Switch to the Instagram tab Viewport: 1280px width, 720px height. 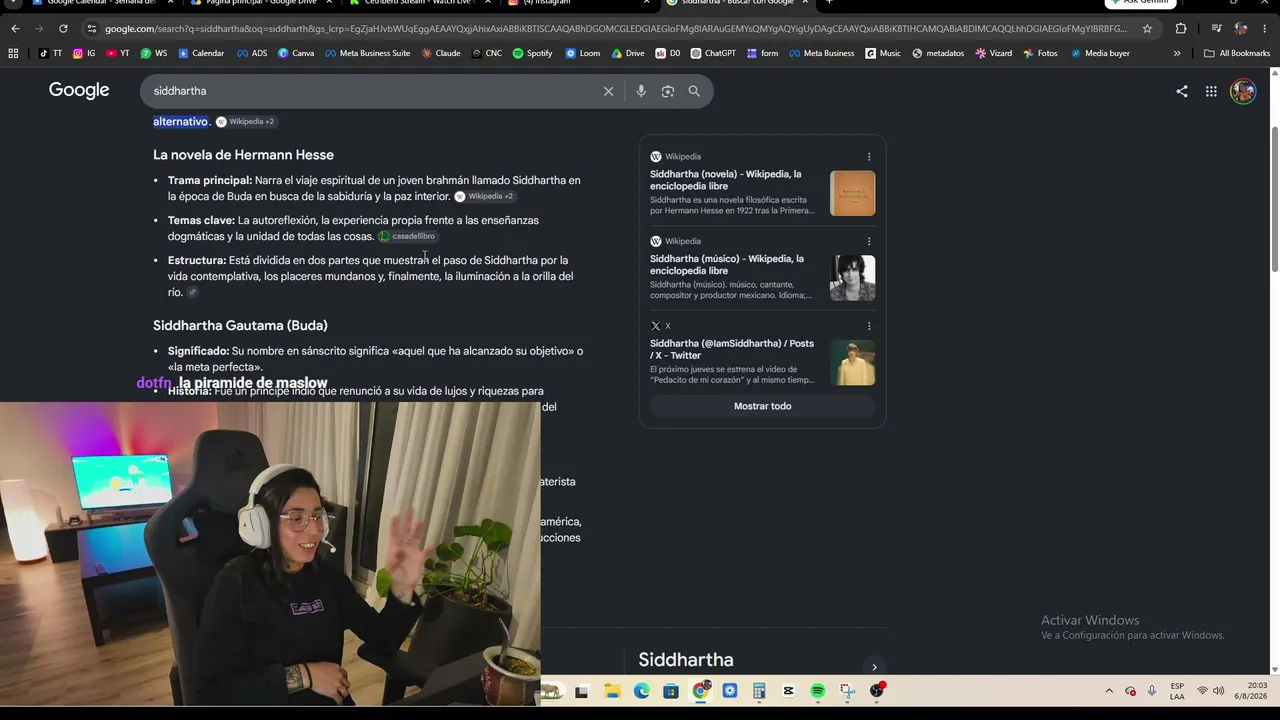pos(578,3)
